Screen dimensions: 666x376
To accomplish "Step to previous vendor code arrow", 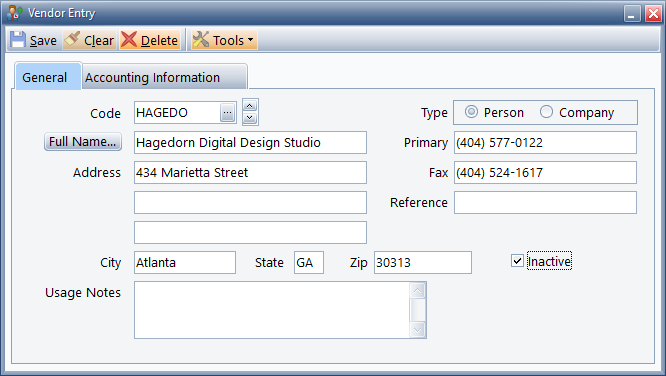I will click(250, 106).
